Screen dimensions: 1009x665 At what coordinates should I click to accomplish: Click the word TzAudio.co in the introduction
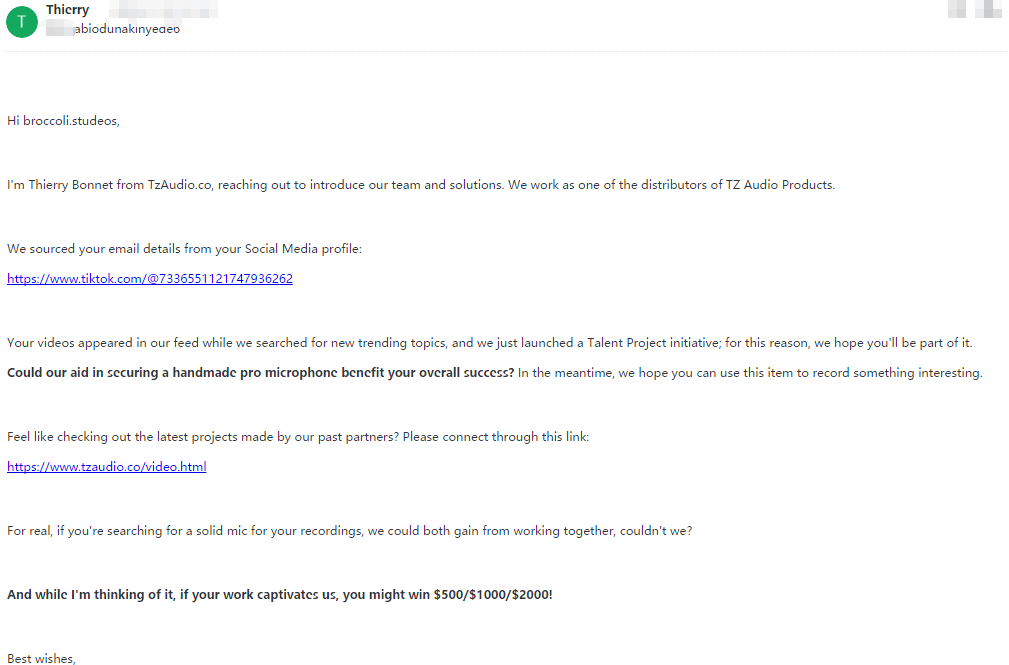coord(180,185)
